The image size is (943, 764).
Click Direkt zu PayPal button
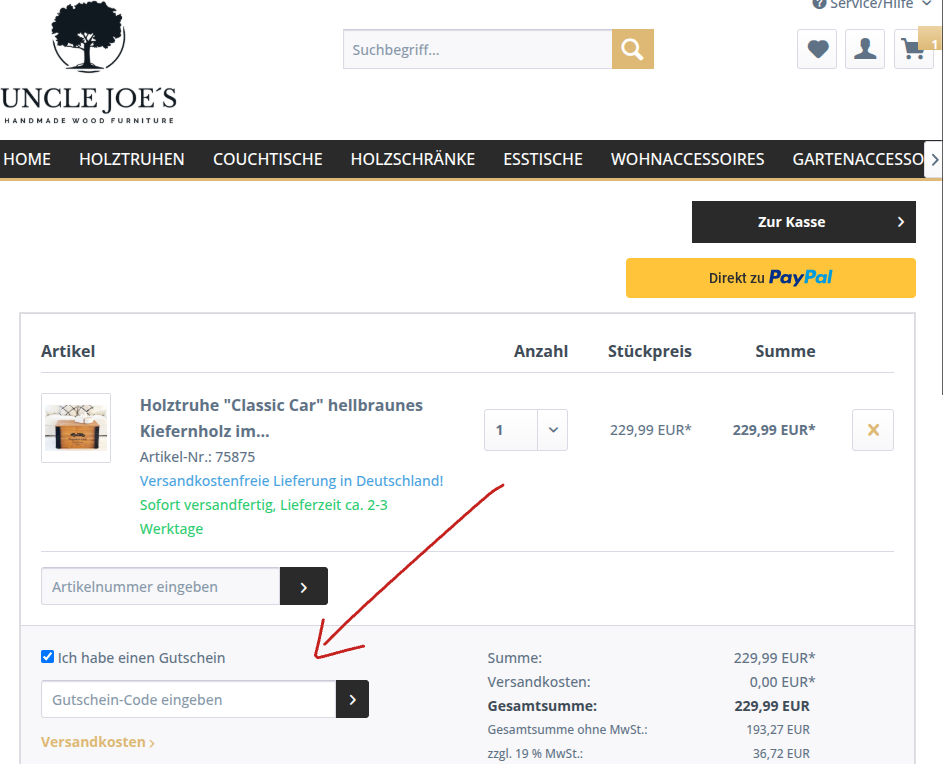770,278
